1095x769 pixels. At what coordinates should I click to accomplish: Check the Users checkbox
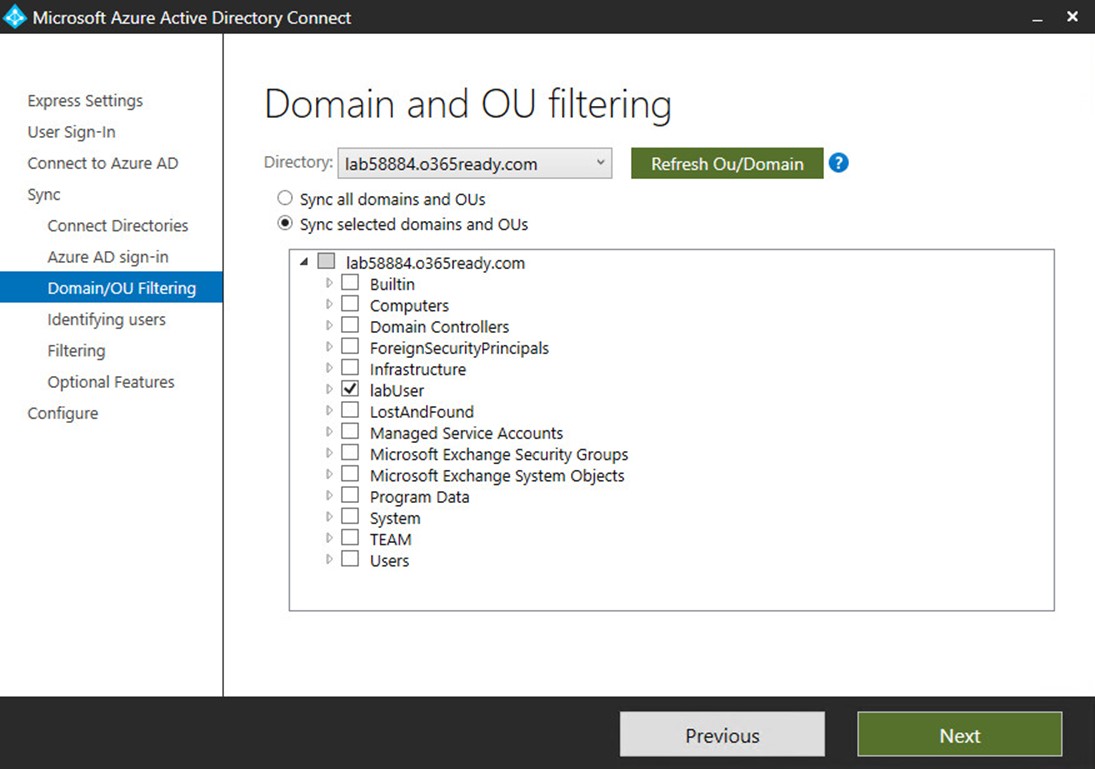coord(350,559)
